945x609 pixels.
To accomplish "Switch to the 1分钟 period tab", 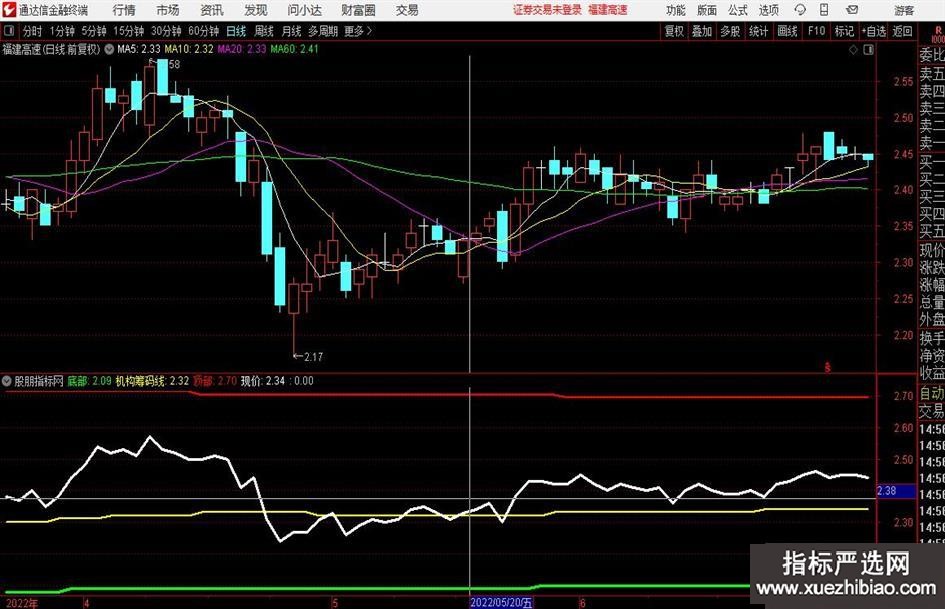I will 62,31.
